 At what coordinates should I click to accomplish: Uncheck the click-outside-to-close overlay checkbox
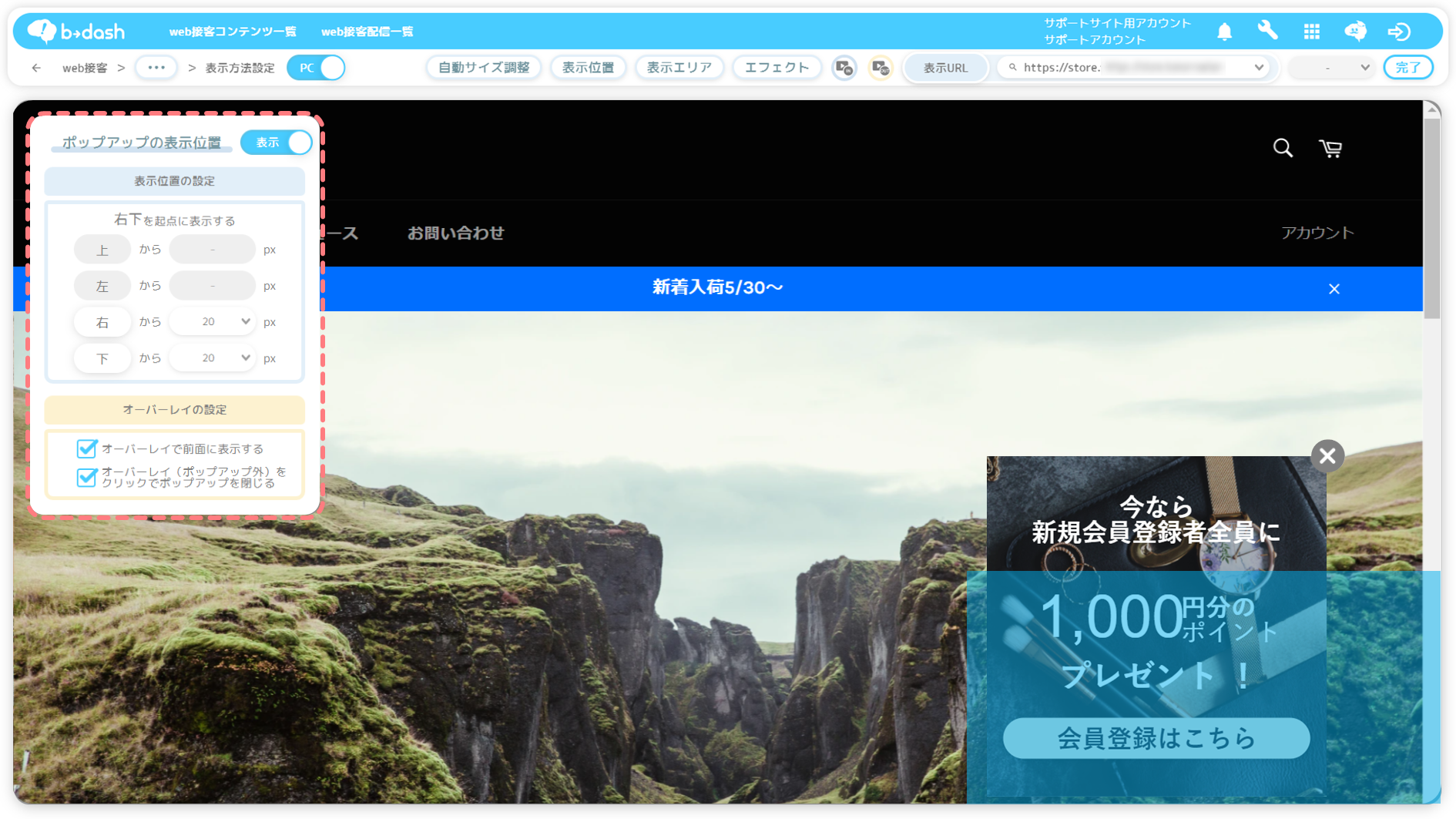[87, 477]
